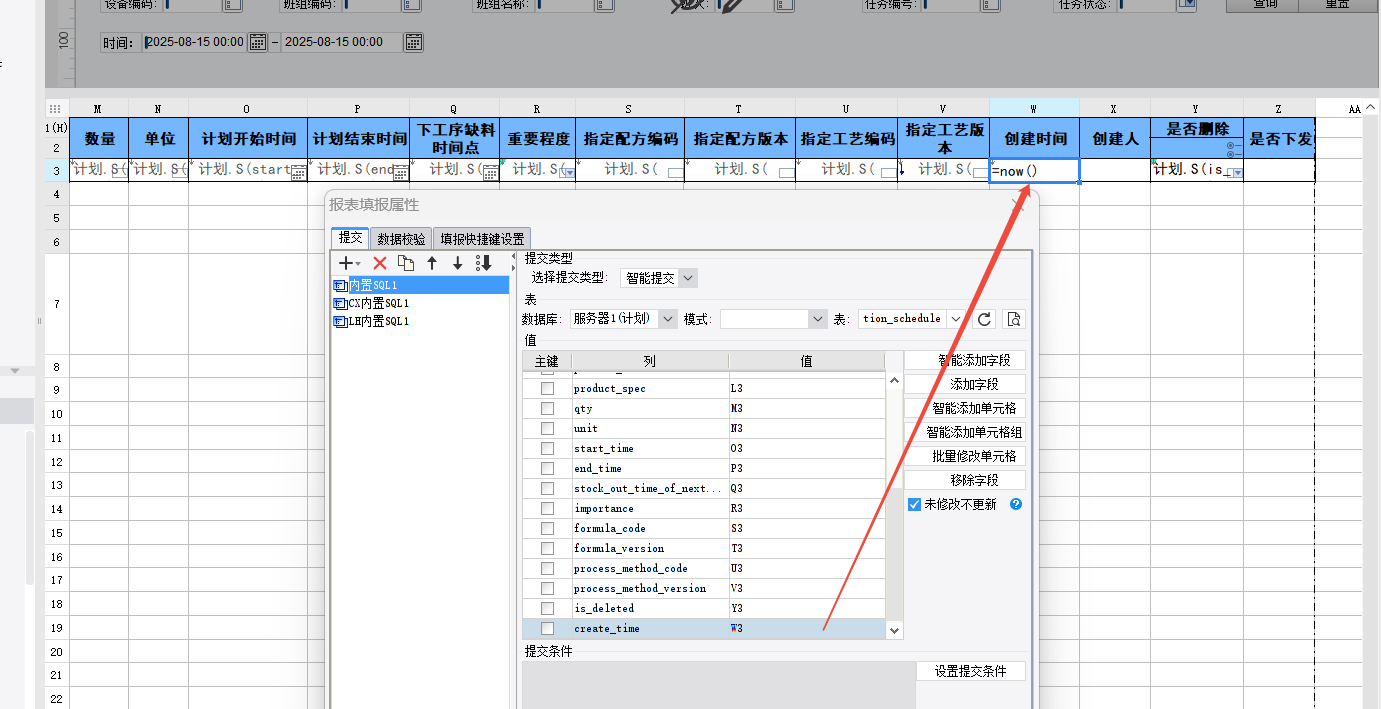Move the selected submit item down
1381x709 pixels.
point(458,263)
